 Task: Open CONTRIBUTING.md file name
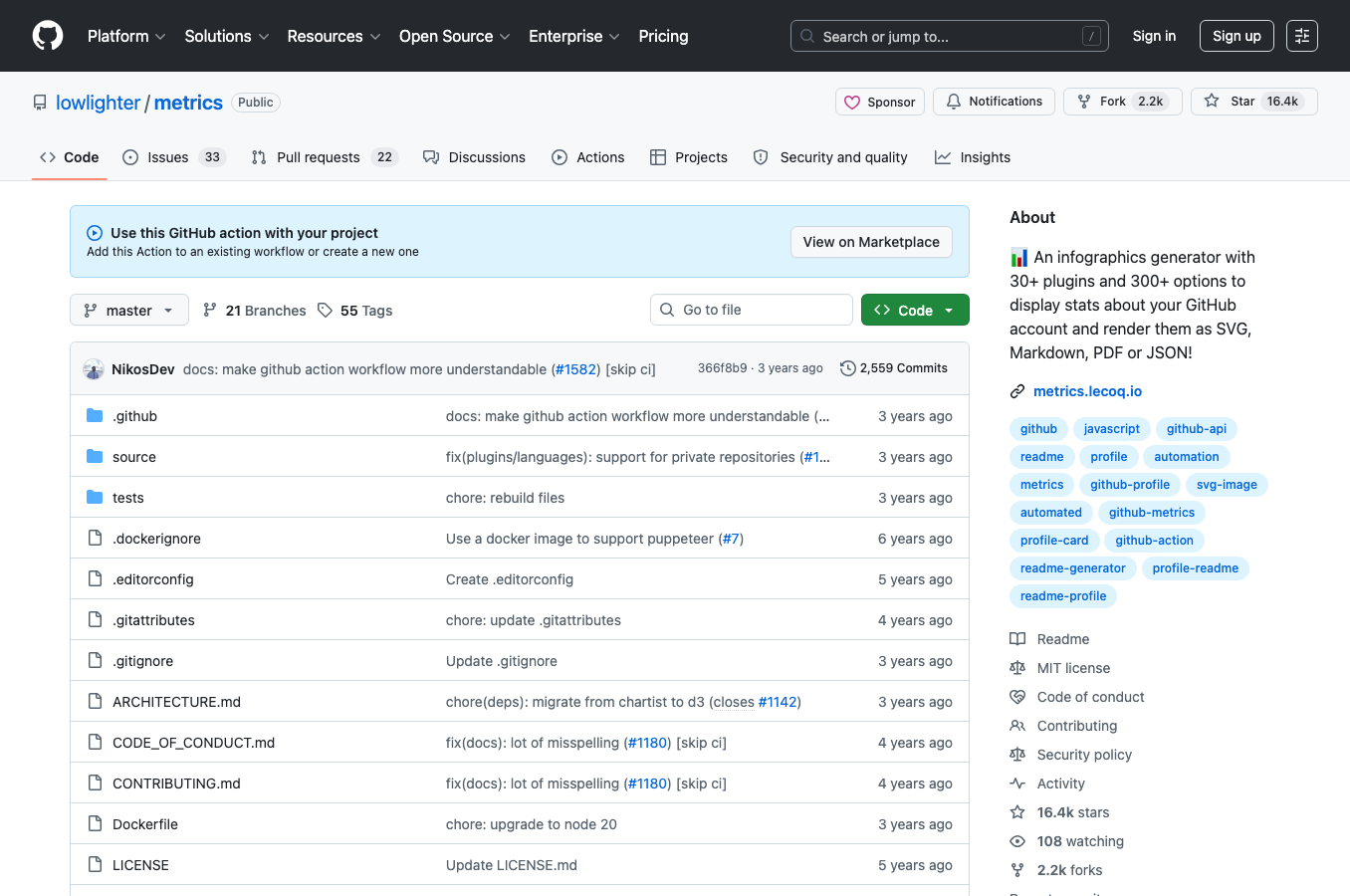[x=176, y=784]
